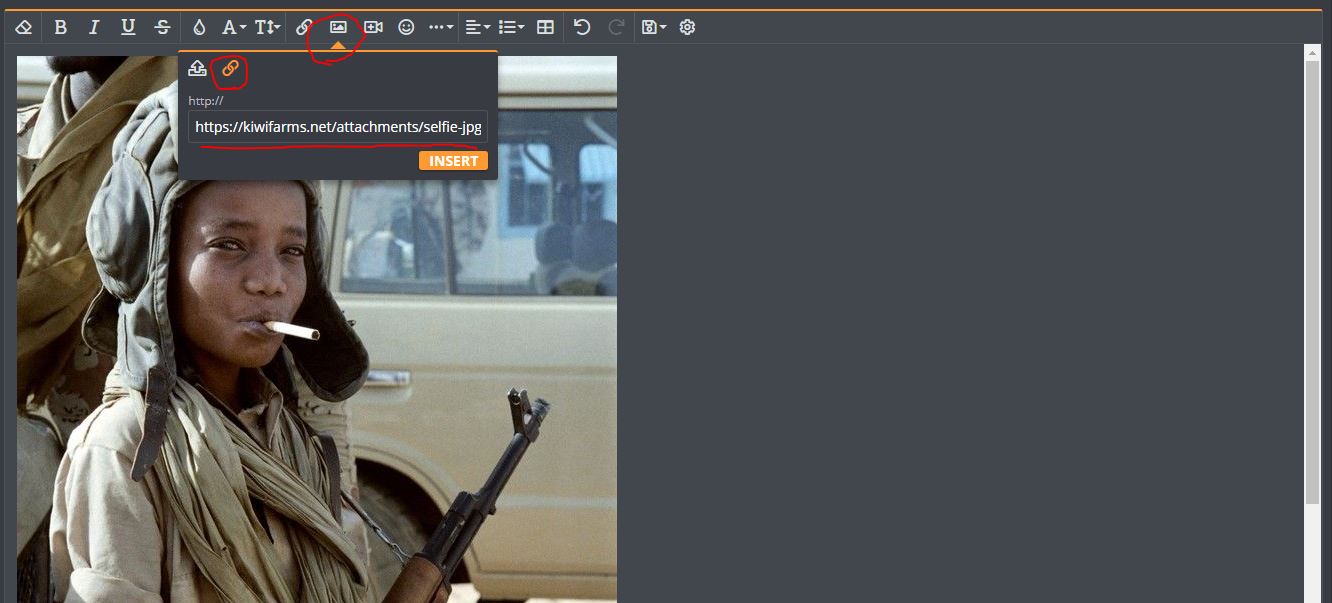1332x603 pixels.
Task: Click the Remove formatting eraser icon
Action: click(x=24, y=28)
